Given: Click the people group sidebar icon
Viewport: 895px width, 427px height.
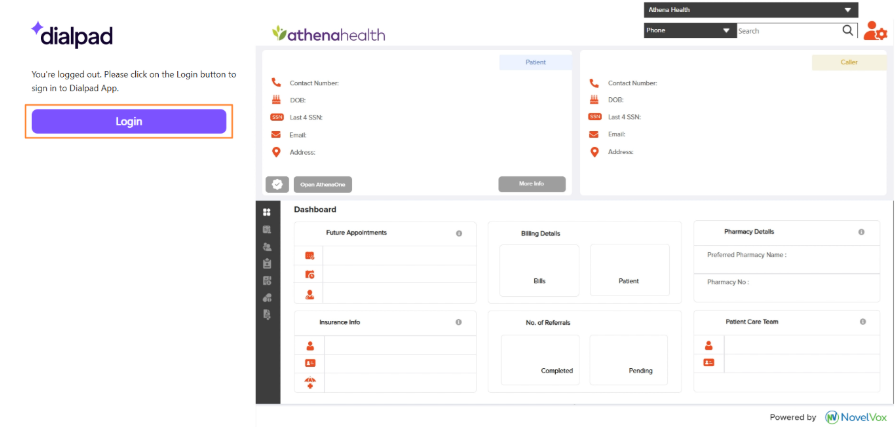Looking at the screenshot, I should tap(267, 247).
